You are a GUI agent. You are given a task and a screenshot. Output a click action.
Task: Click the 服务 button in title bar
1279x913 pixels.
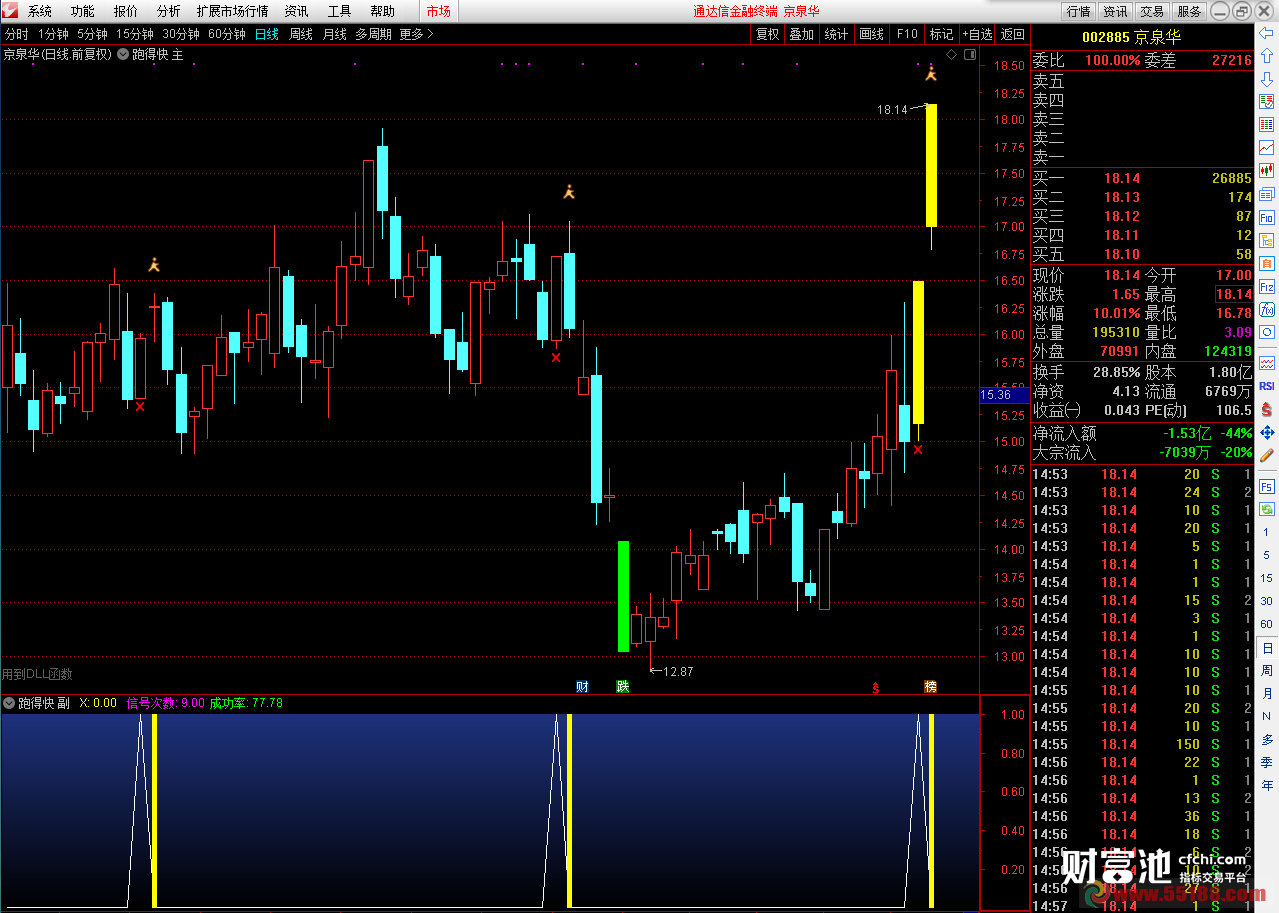(x=1189, y=11)
